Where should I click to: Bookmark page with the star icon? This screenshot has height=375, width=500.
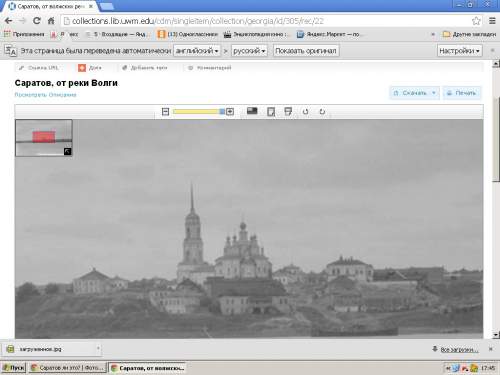476,21
